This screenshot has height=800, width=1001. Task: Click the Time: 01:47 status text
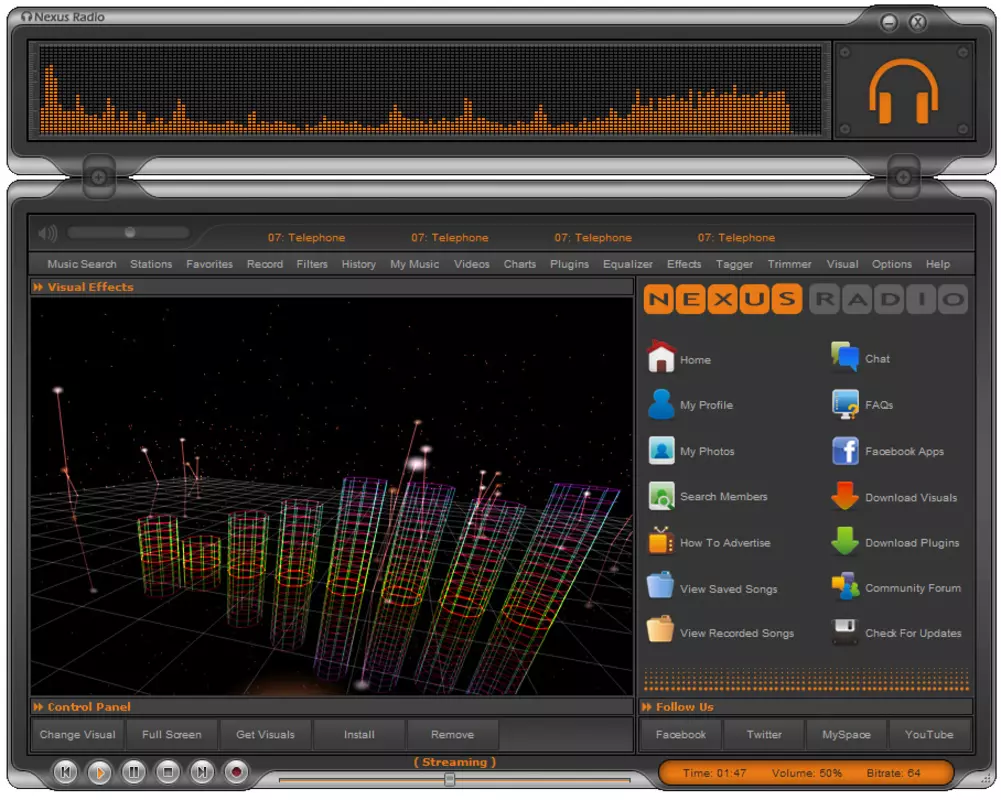click(x=714, y=773)
